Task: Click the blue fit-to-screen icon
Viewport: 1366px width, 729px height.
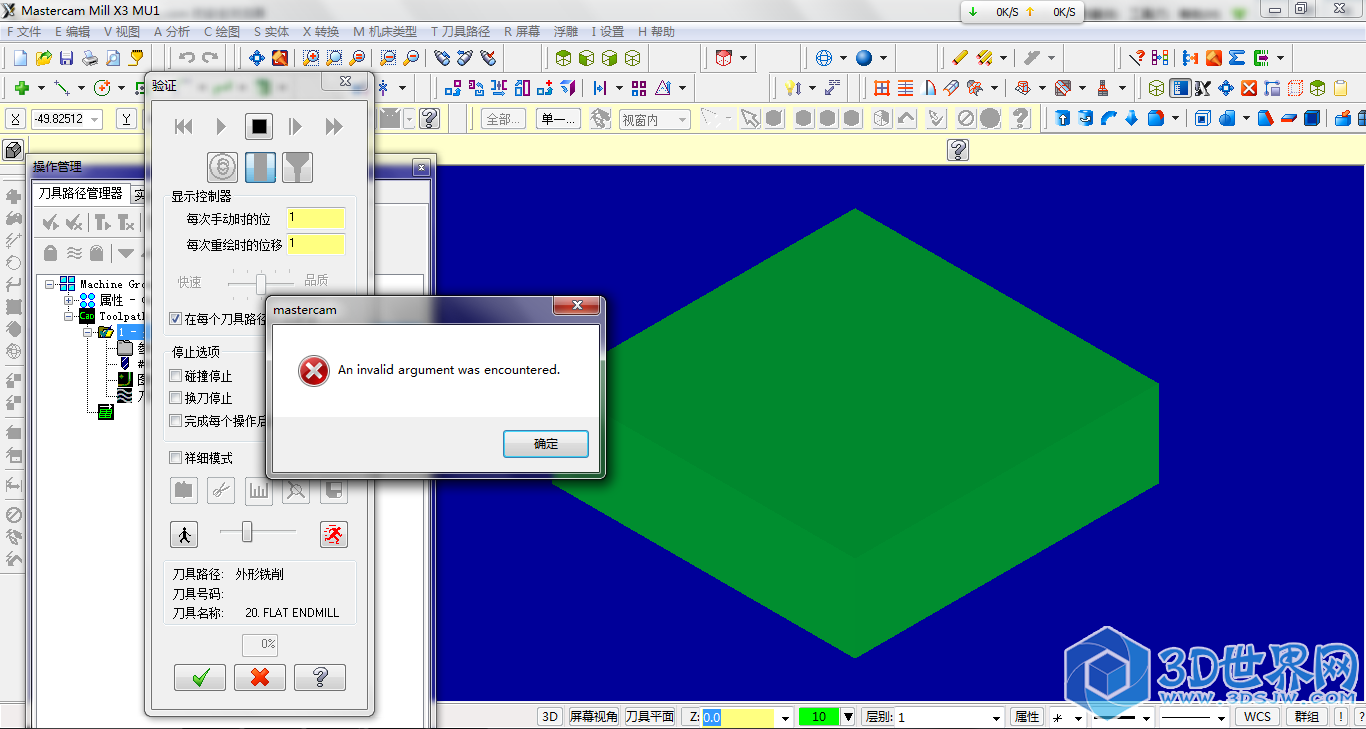Action: coord(257,58)
